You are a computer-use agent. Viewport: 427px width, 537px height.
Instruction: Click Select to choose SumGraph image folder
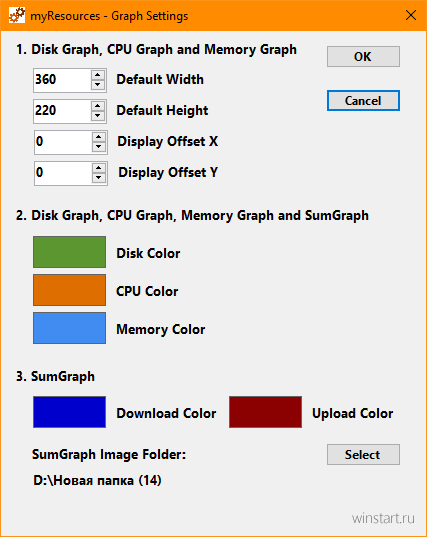(363, 454)
